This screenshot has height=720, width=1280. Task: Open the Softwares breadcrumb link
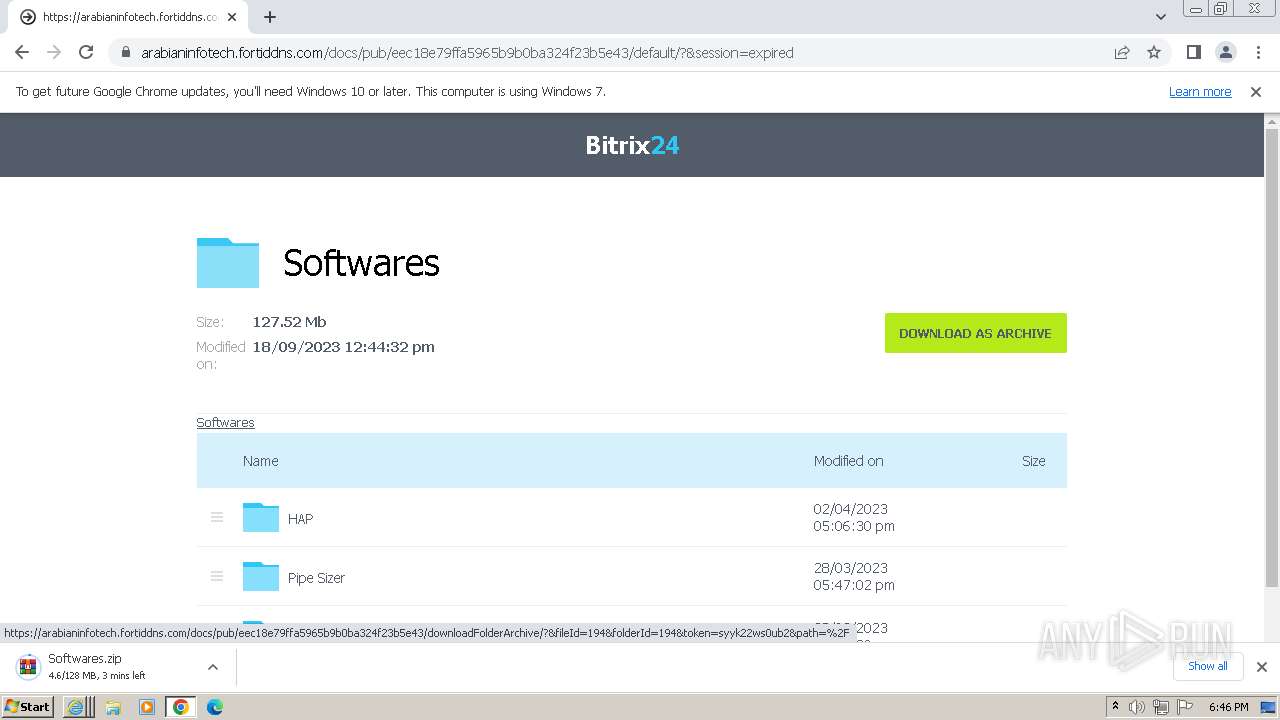[225, 422]
